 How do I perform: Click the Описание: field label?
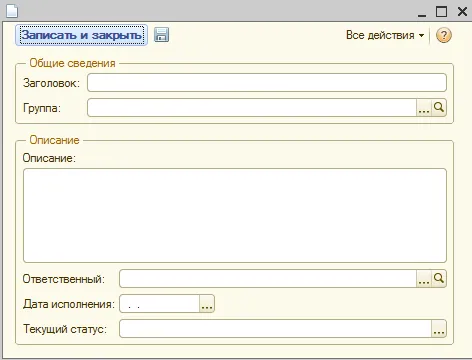[x=49, y=158]
